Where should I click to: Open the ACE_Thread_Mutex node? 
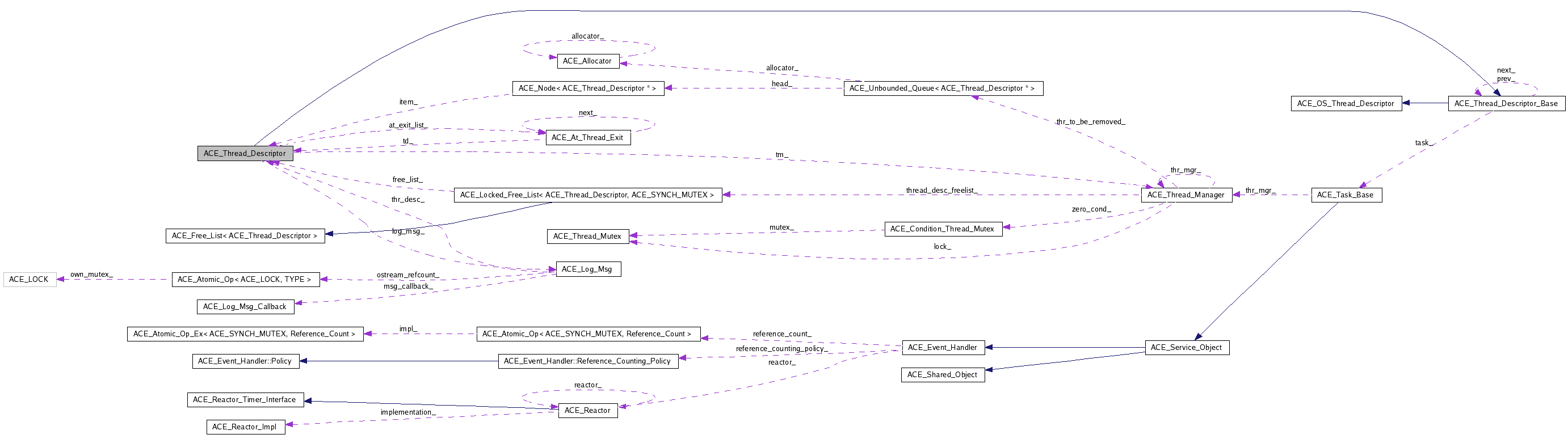587,236
